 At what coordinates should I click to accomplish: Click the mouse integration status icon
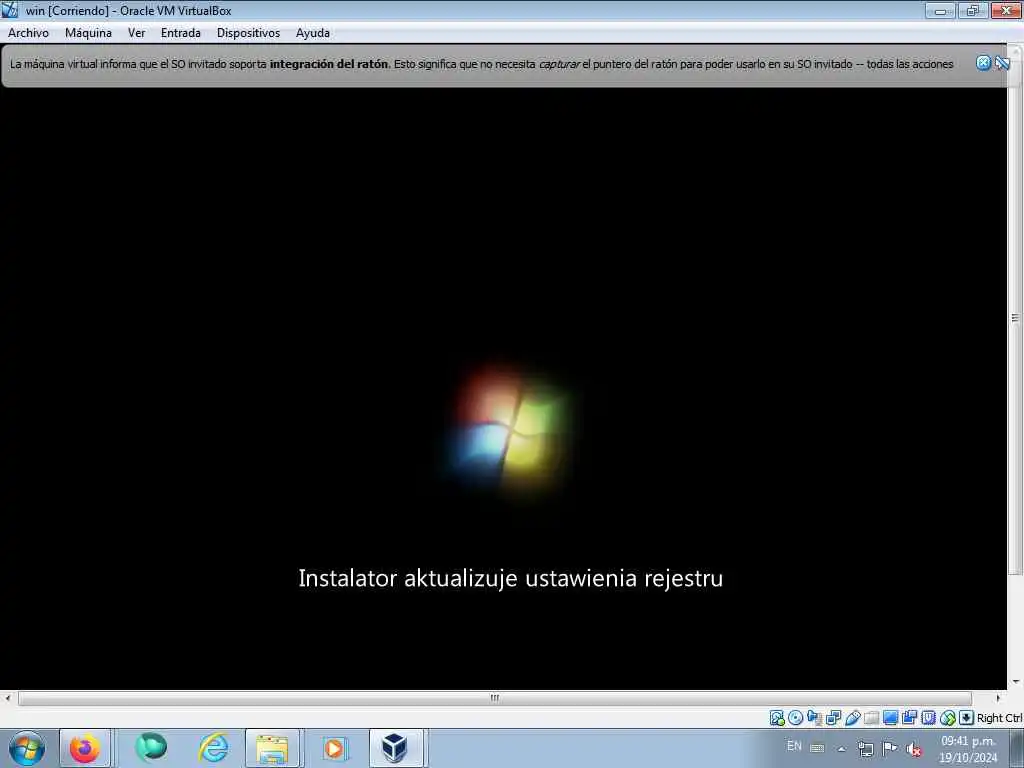(948, 718)
